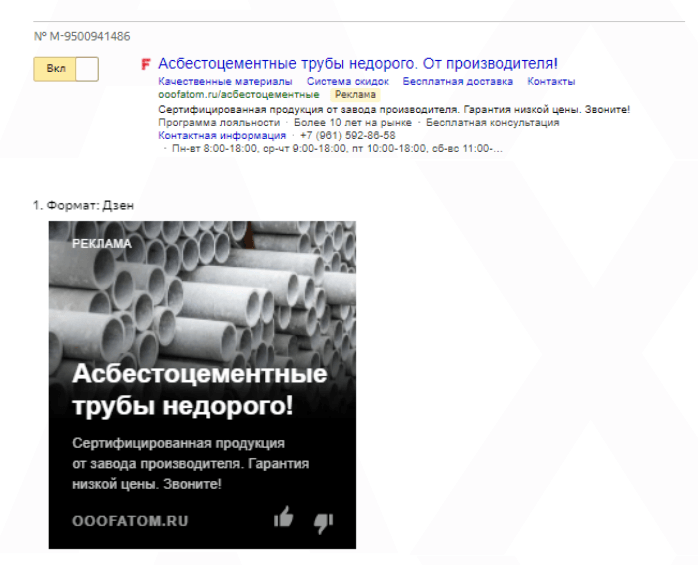Toggle the Вкл ad switch

(x=66, y=69)
